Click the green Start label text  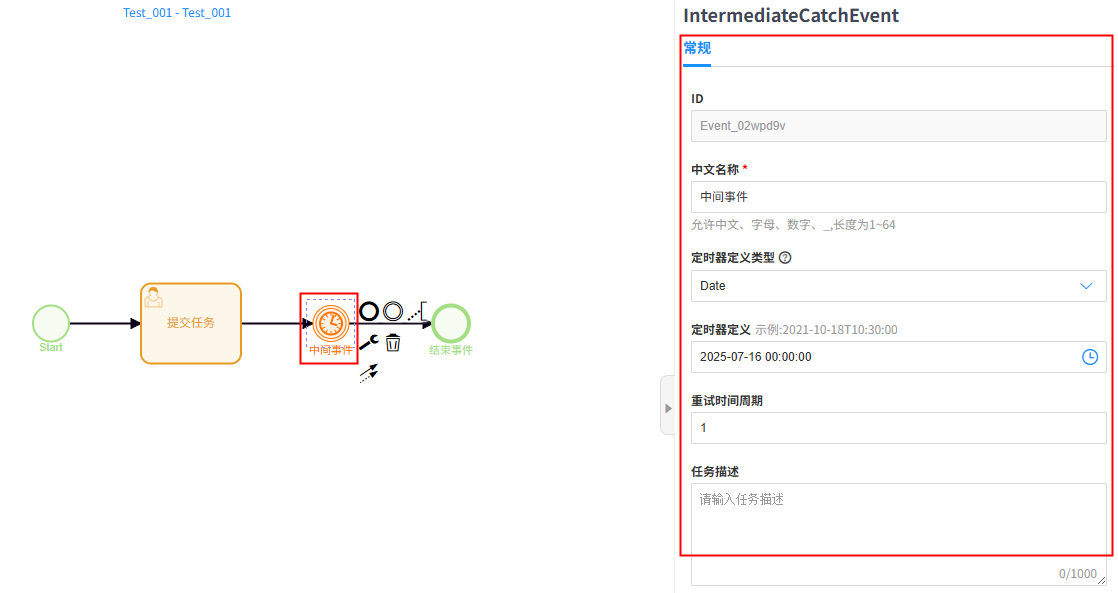click(51, 347)
